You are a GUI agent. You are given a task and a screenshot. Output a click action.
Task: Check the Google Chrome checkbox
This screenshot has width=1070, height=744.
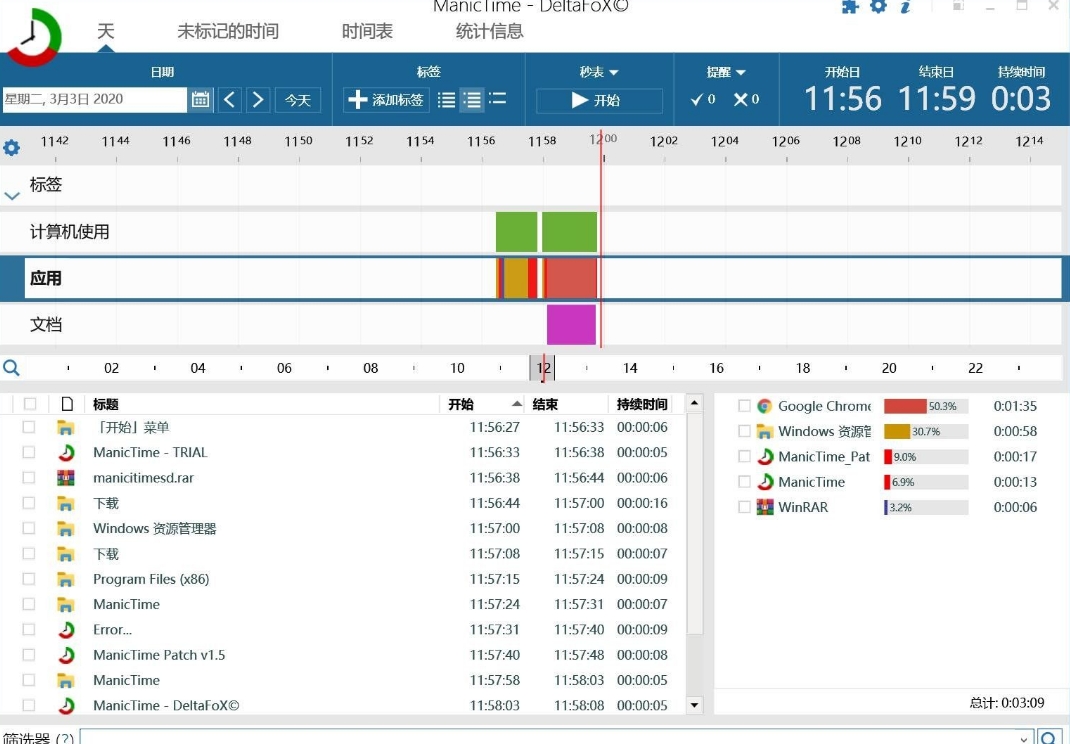(744, 406)
